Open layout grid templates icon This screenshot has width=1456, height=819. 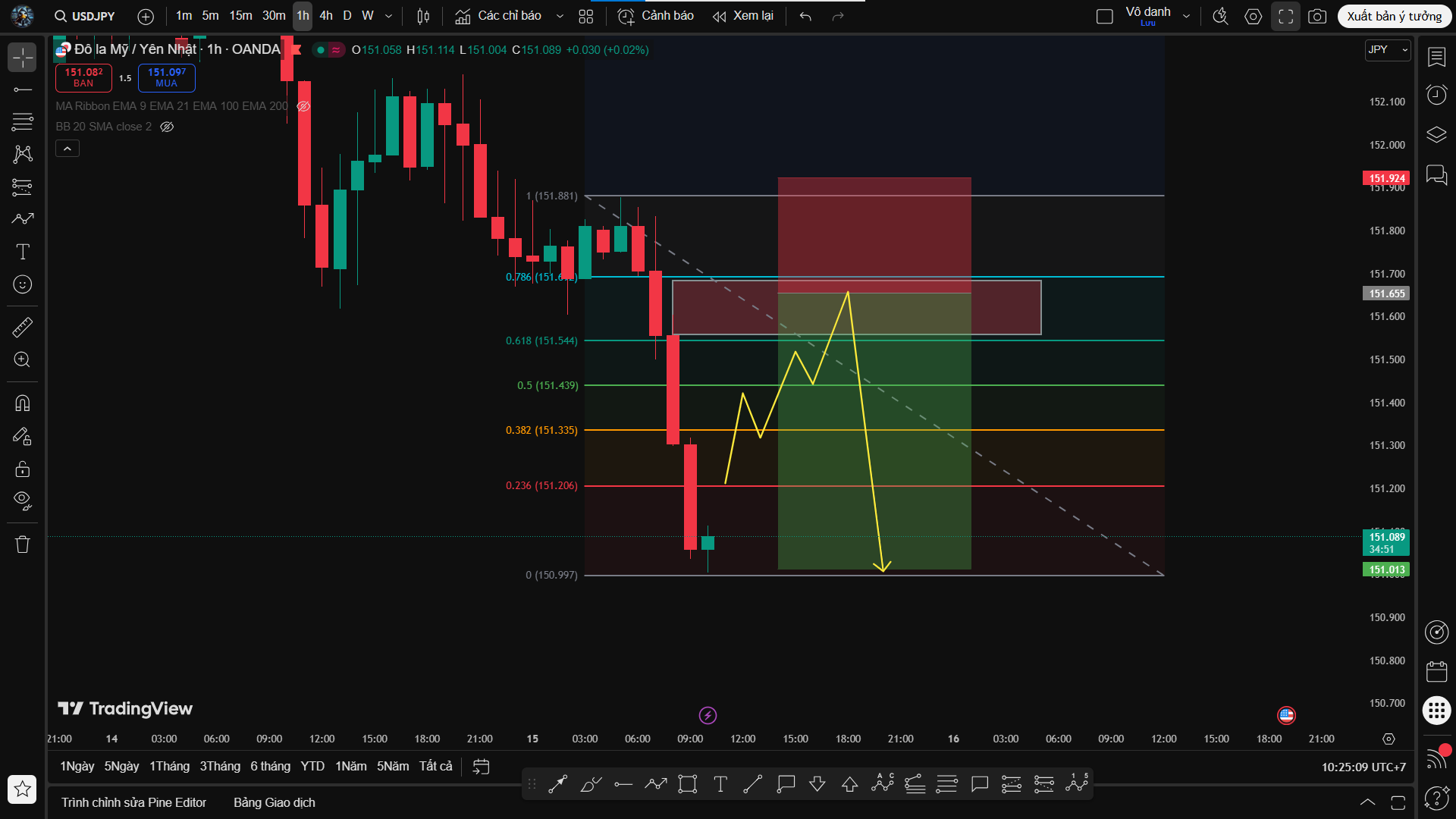tap(585, 16)
